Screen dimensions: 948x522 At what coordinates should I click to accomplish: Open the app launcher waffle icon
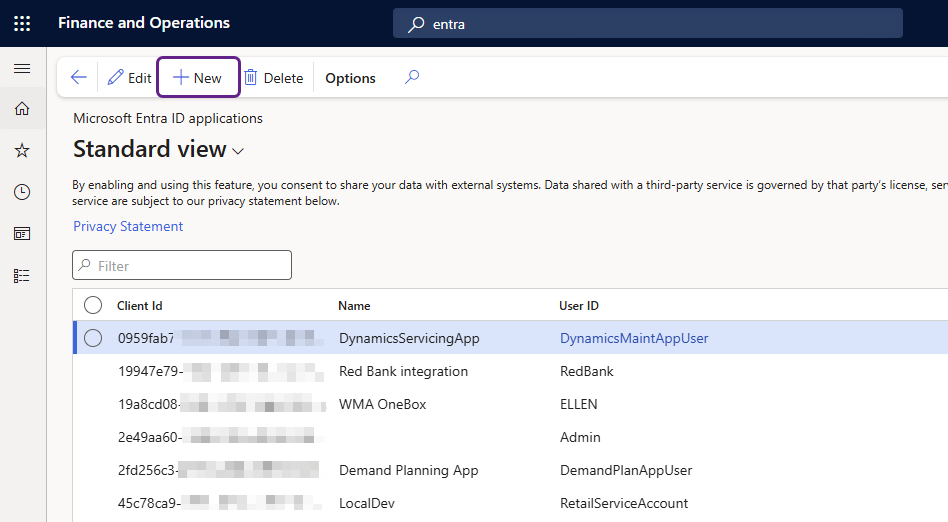(22, 23)
